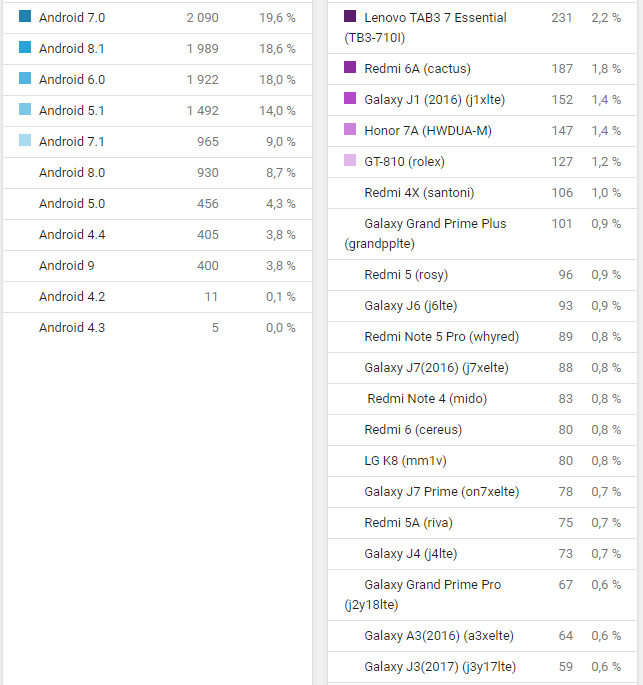Click the GT-810 (rolex) swatch

click(350, 160)
